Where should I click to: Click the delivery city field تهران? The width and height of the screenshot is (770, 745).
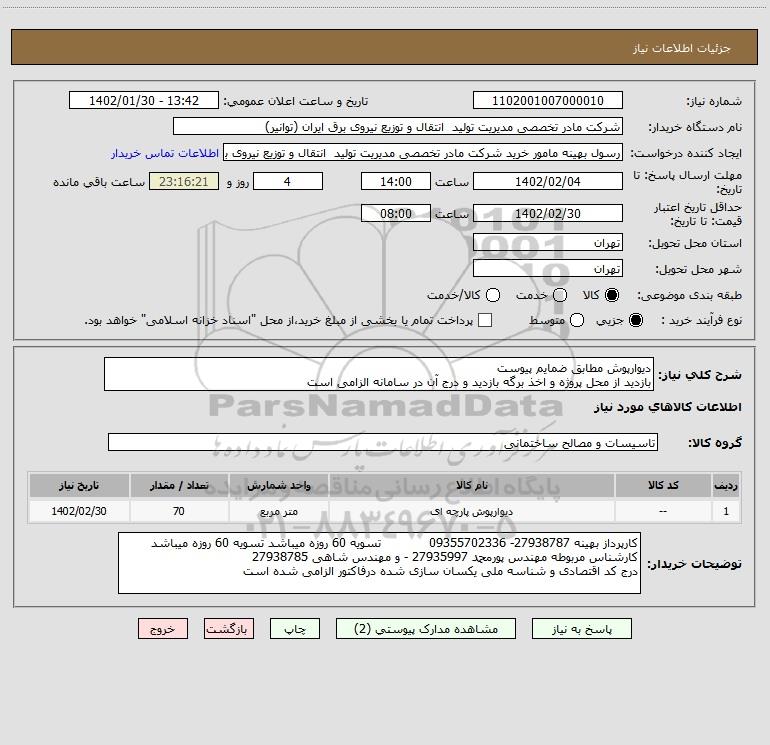coord(548,269)
